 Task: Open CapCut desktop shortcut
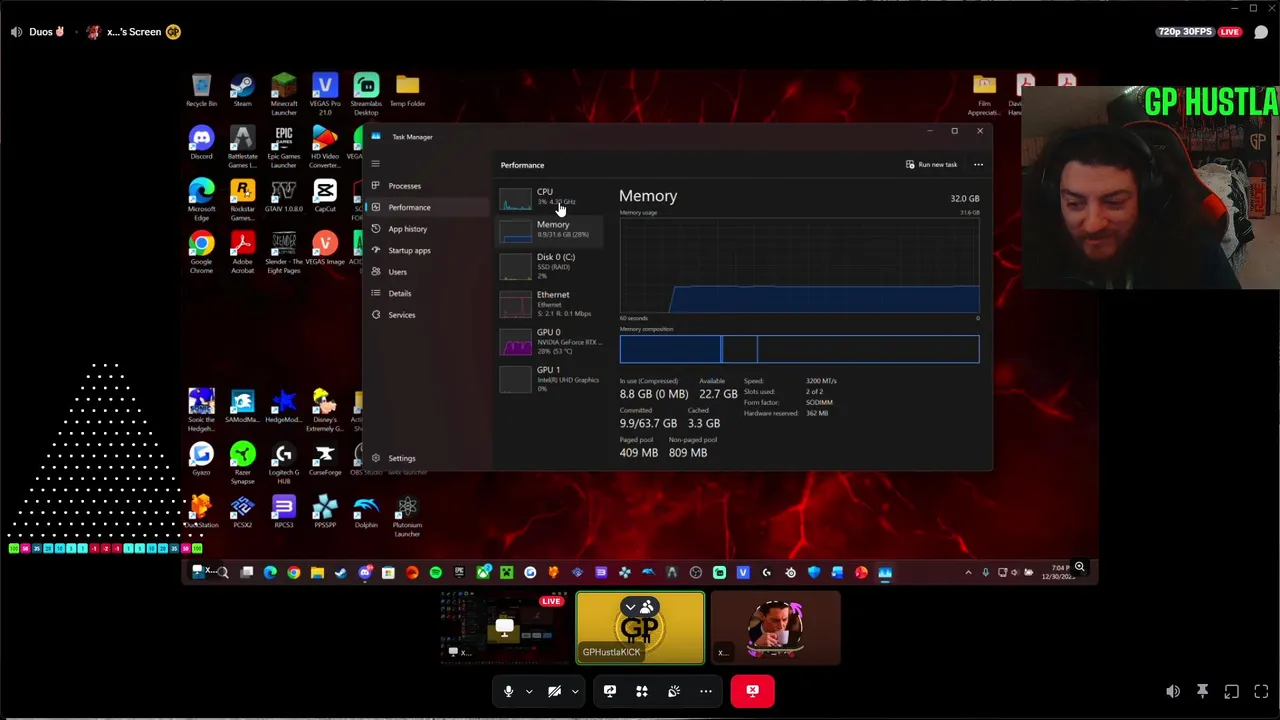click(x=325, y=196)
